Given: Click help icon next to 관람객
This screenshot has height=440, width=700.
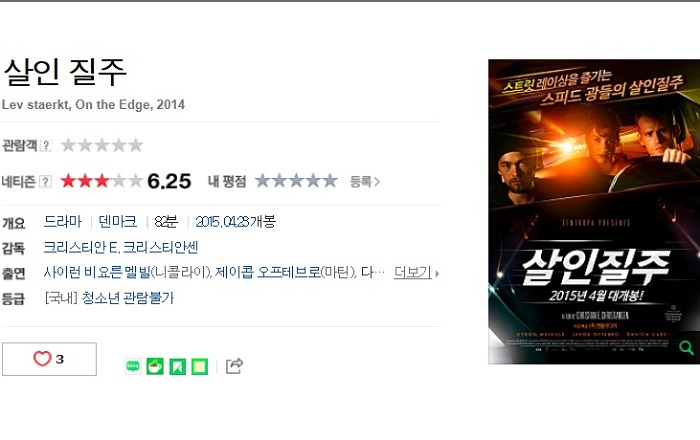Looking at the screenshot, I should 46,145.
